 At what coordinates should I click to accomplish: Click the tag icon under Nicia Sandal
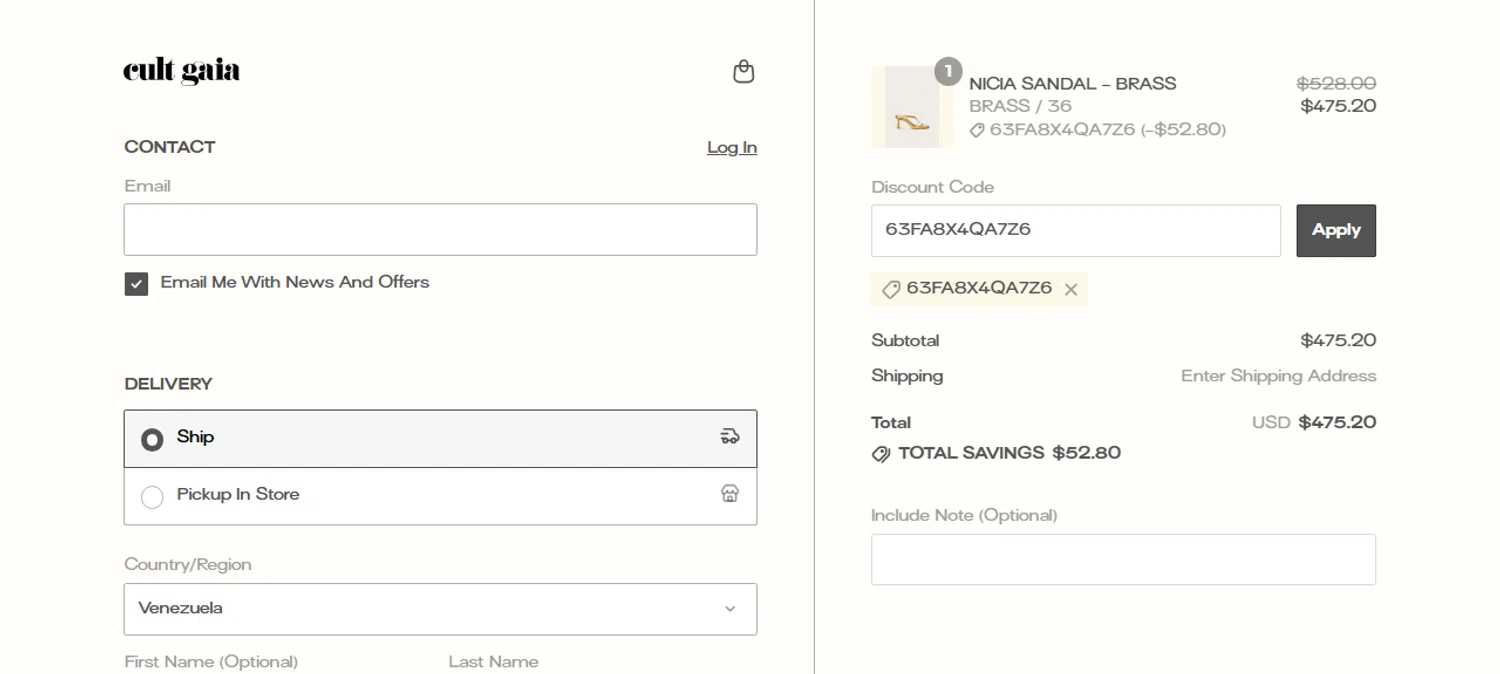coord(977,130)
